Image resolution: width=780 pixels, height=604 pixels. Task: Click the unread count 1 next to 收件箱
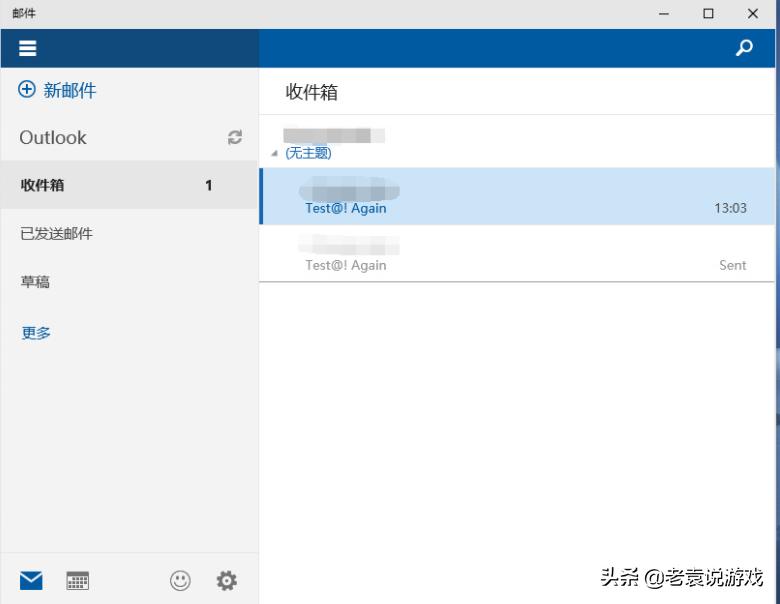click(x=208, y=185)
